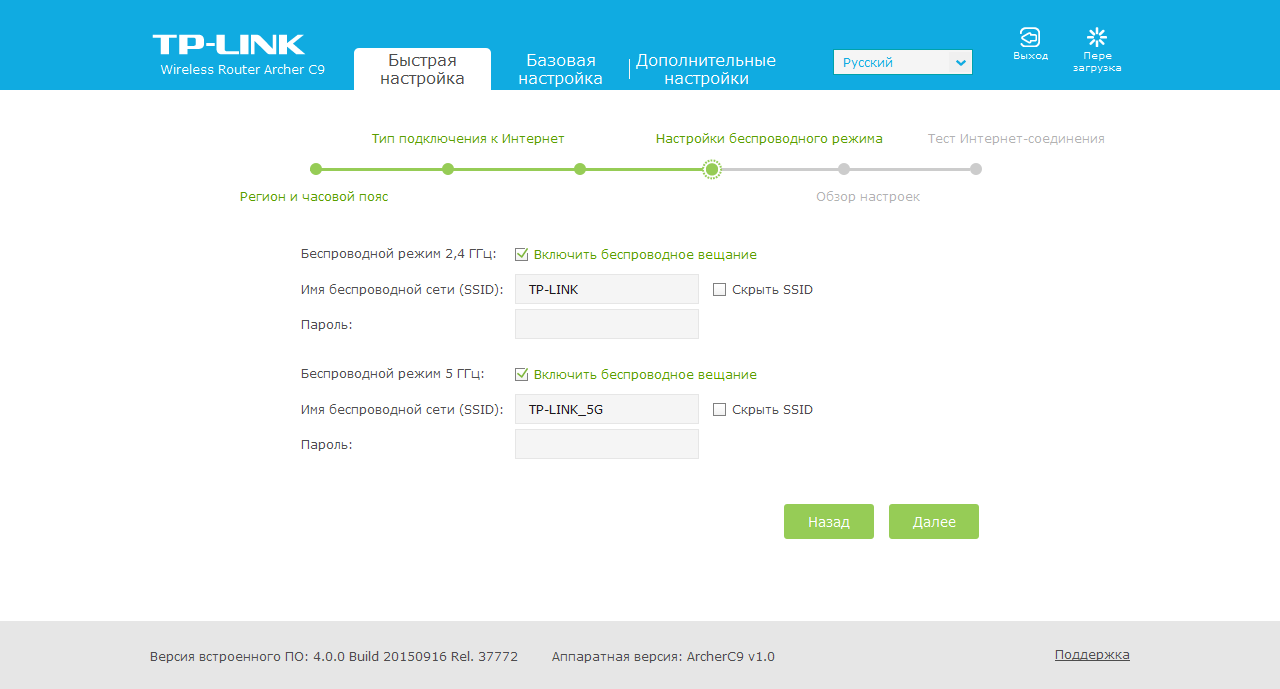Click the reboot (Перезагрузка) icon
Screen dimensions: 1280x689
(x=1097, y=38)
